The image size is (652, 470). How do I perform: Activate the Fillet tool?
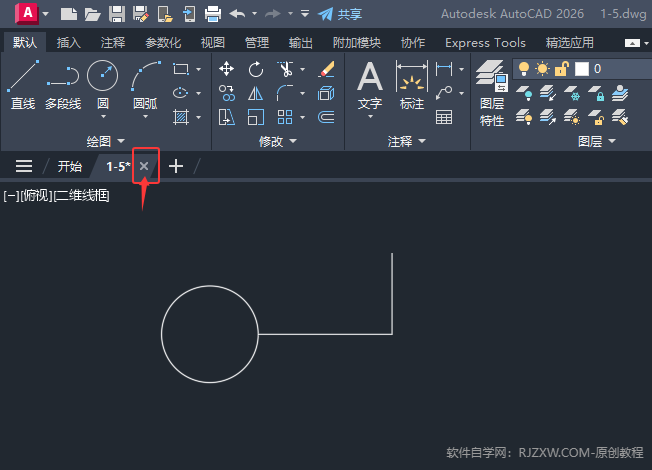[285, 93]
